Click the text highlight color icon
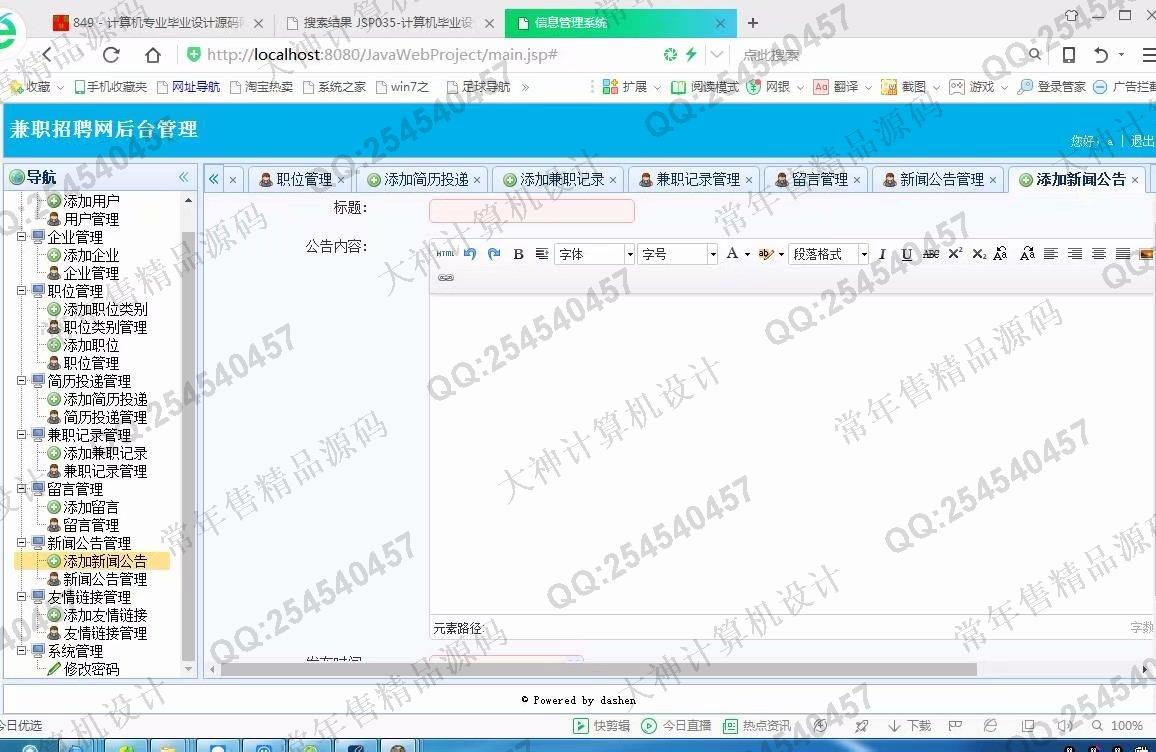The width and height of the screenshot is (1156, 752). point(765,254)
